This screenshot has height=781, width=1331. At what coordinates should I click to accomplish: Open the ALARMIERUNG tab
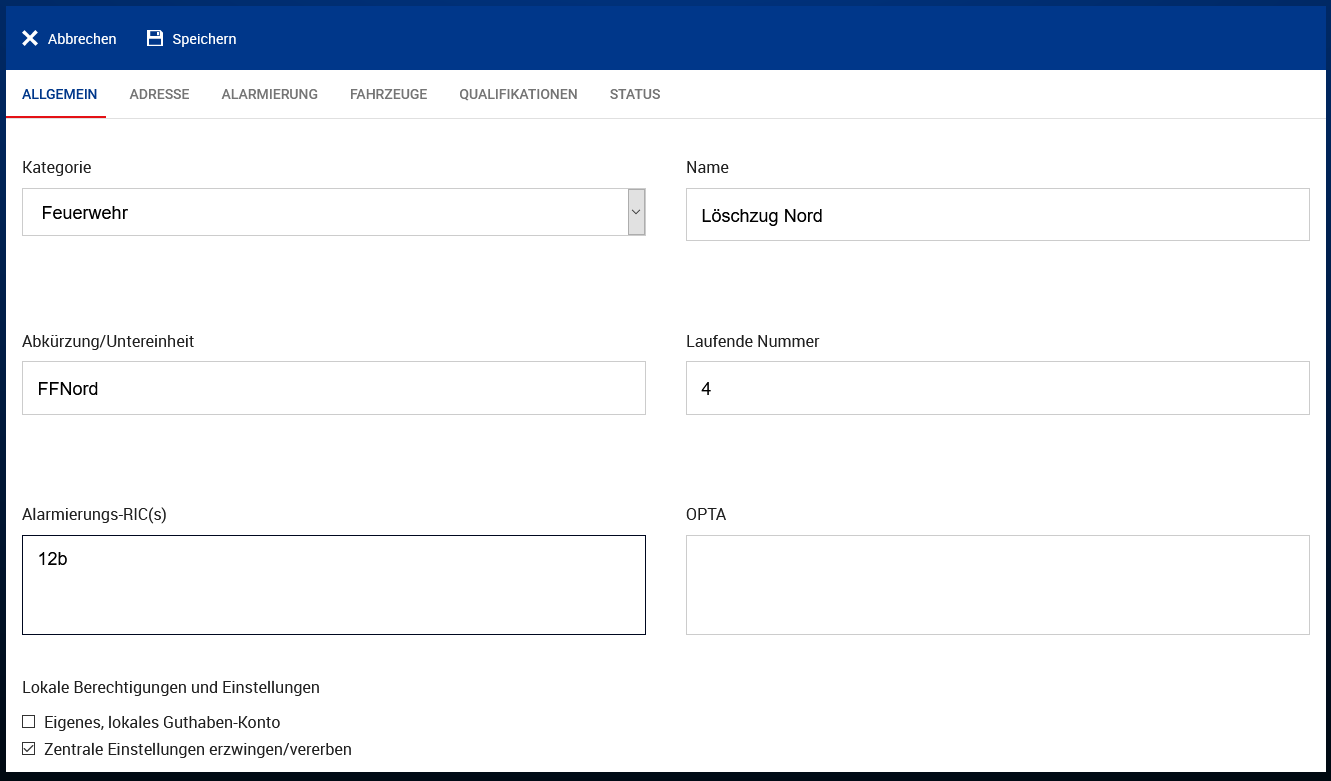click(x=270, y=94)
